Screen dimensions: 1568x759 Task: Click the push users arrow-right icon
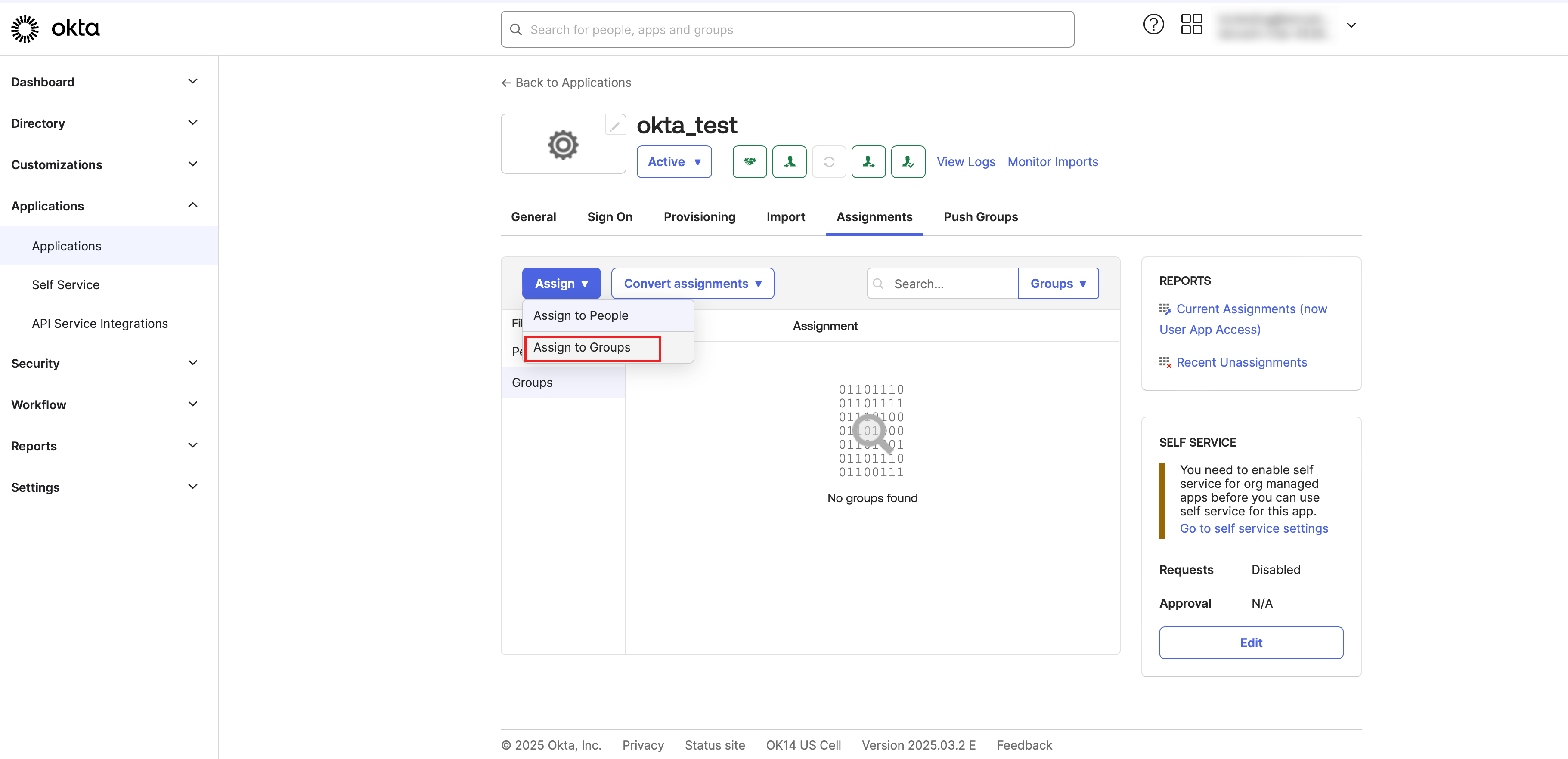click(x=868, y=162)
